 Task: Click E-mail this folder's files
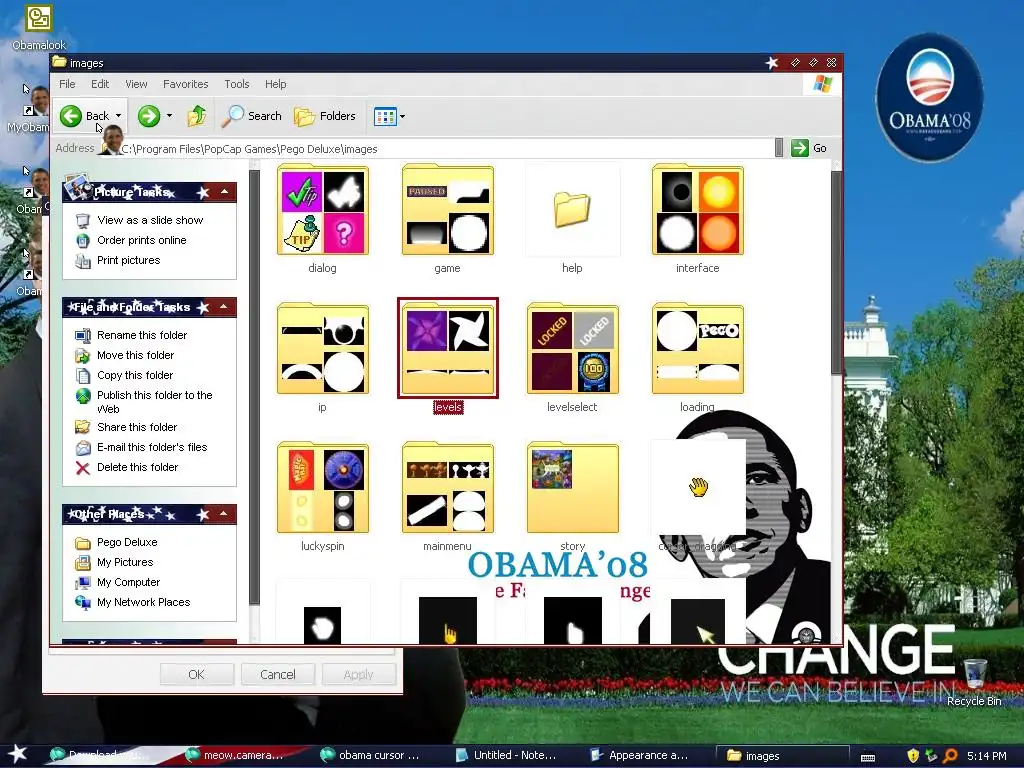pyautogui.click(x=152, y=447)
